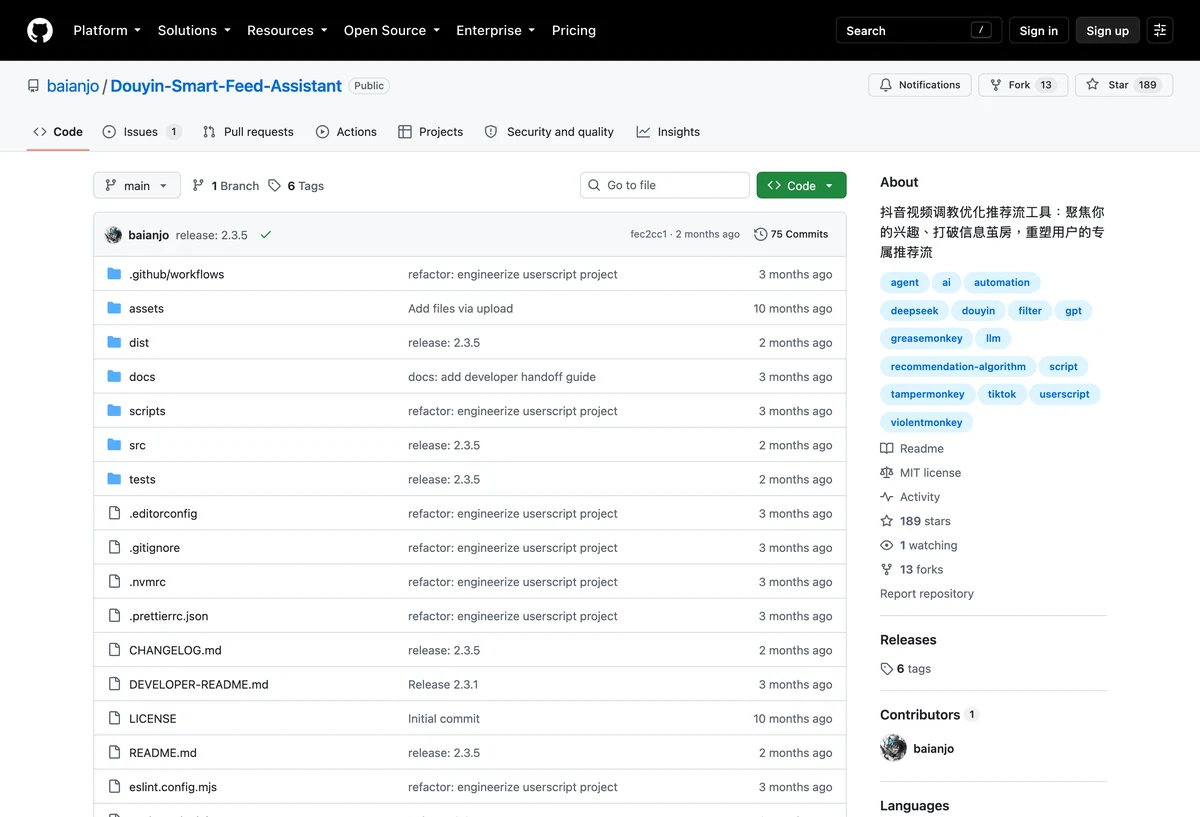Click the pulse icon beside Activity
This screenshot has height=817, width=1200.
[x=887, y=497]
